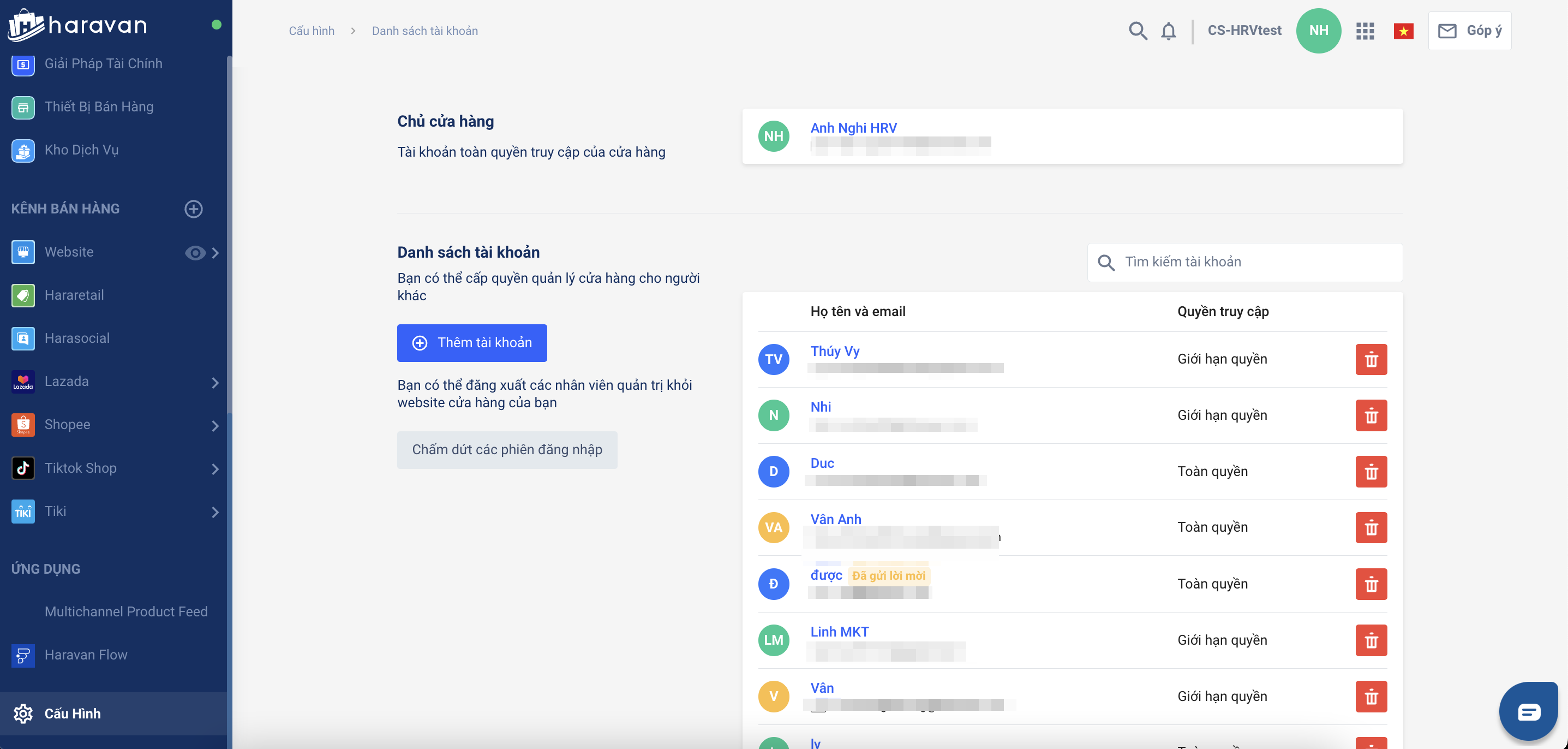Click the Thiết Bị Bán Hàng icon
Screen dimensions: 1568x749
point(23,107)
